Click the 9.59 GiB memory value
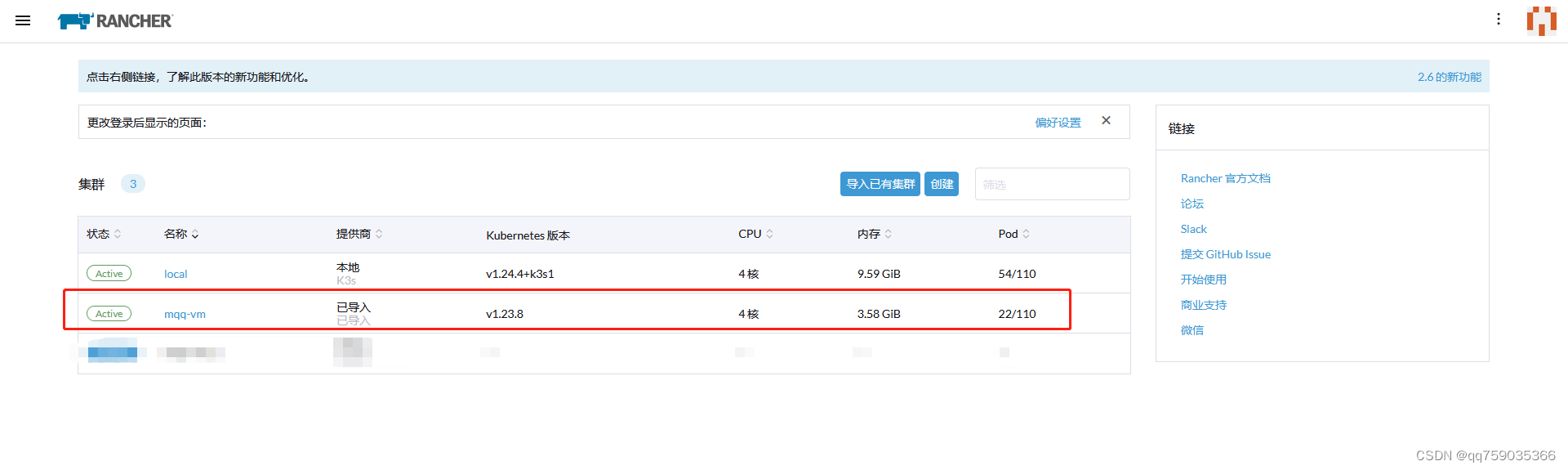The width and height of the screenshot is (1568, 470). (879, 274)
